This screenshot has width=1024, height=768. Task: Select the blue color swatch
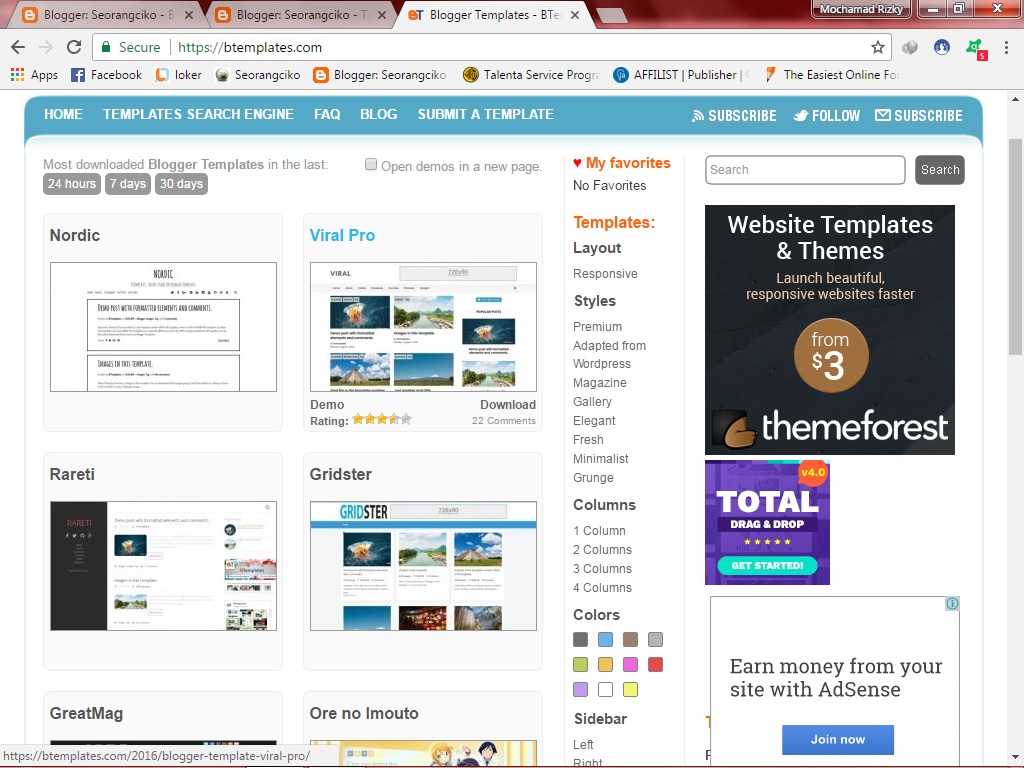pos(605,639)
